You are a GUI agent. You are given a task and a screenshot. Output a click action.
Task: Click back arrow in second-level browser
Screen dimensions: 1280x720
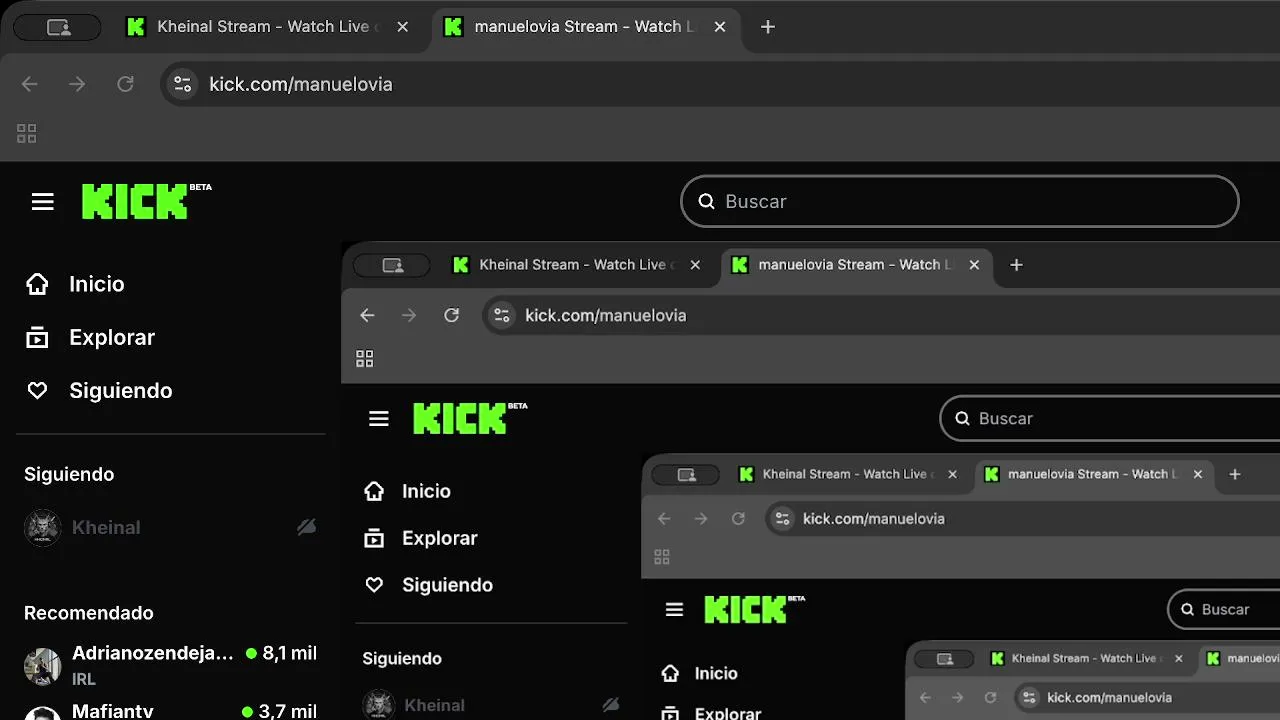[367, 315]
